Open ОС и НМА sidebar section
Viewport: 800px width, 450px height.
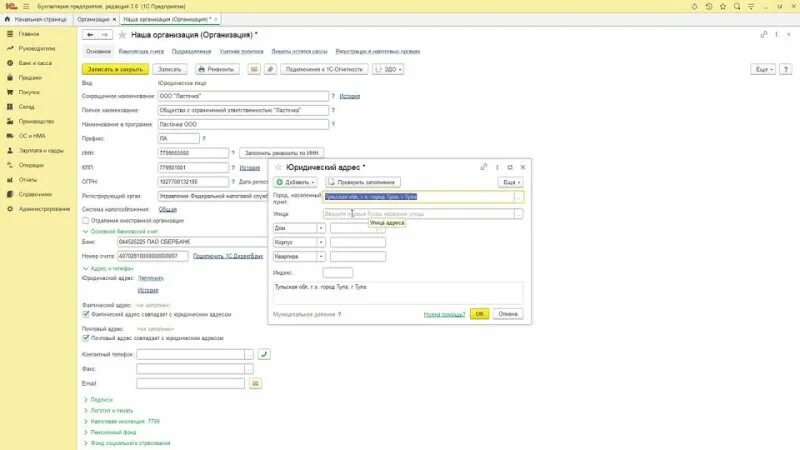point(32,136)
